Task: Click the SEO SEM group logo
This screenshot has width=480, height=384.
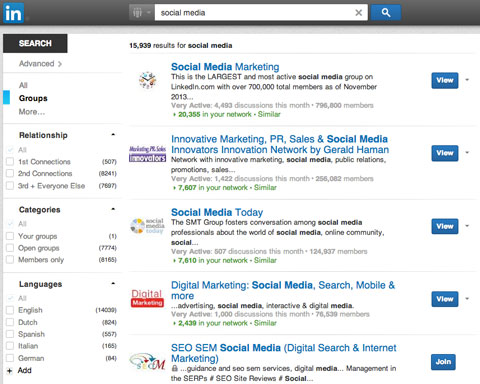Action: click(147, 362)
